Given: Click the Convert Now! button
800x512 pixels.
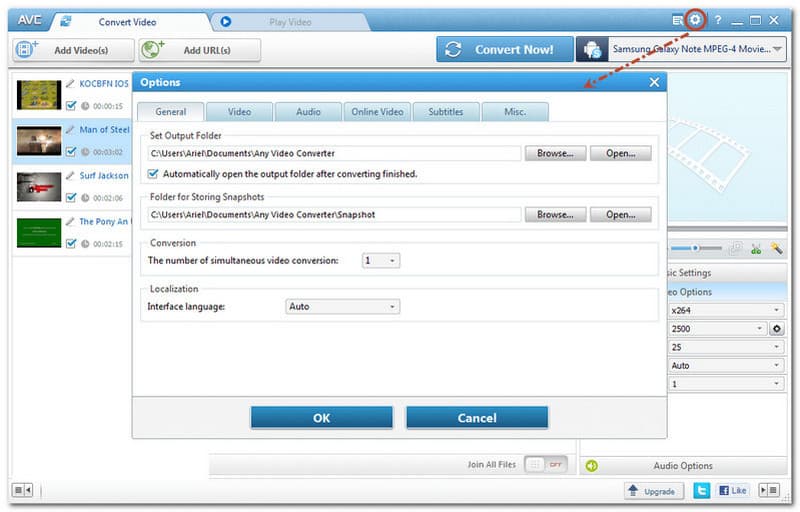Looking at the screenshot, I should pyautogui.click(x=505, y=49).
